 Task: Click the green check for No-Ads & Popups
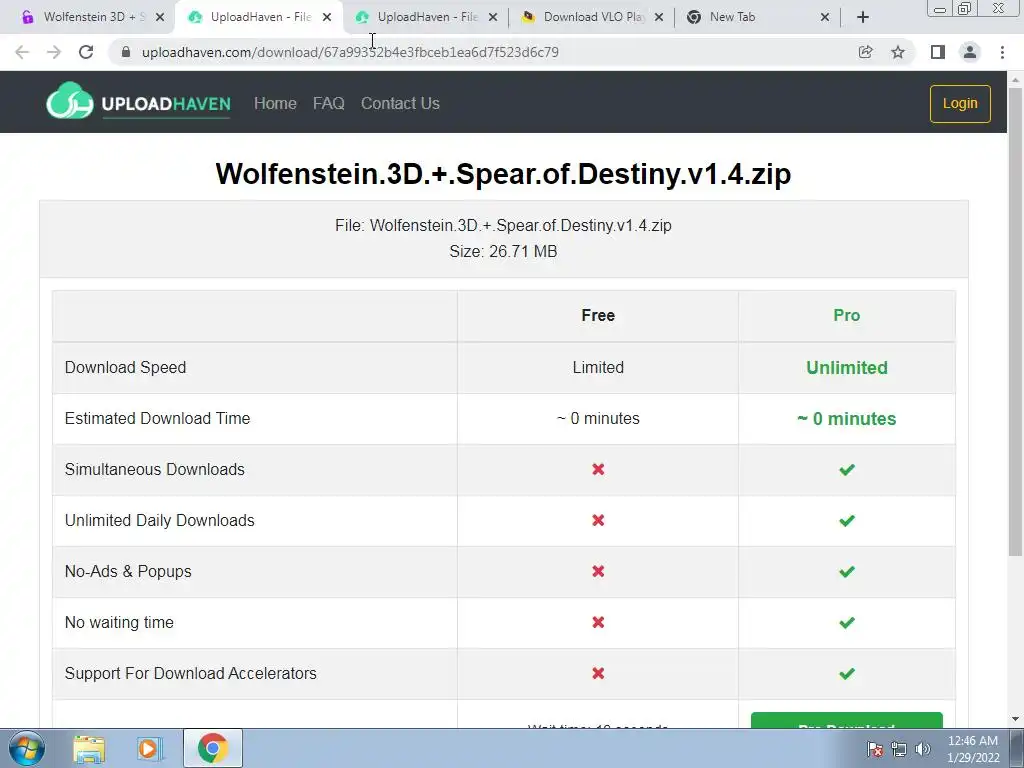[847, 571]
